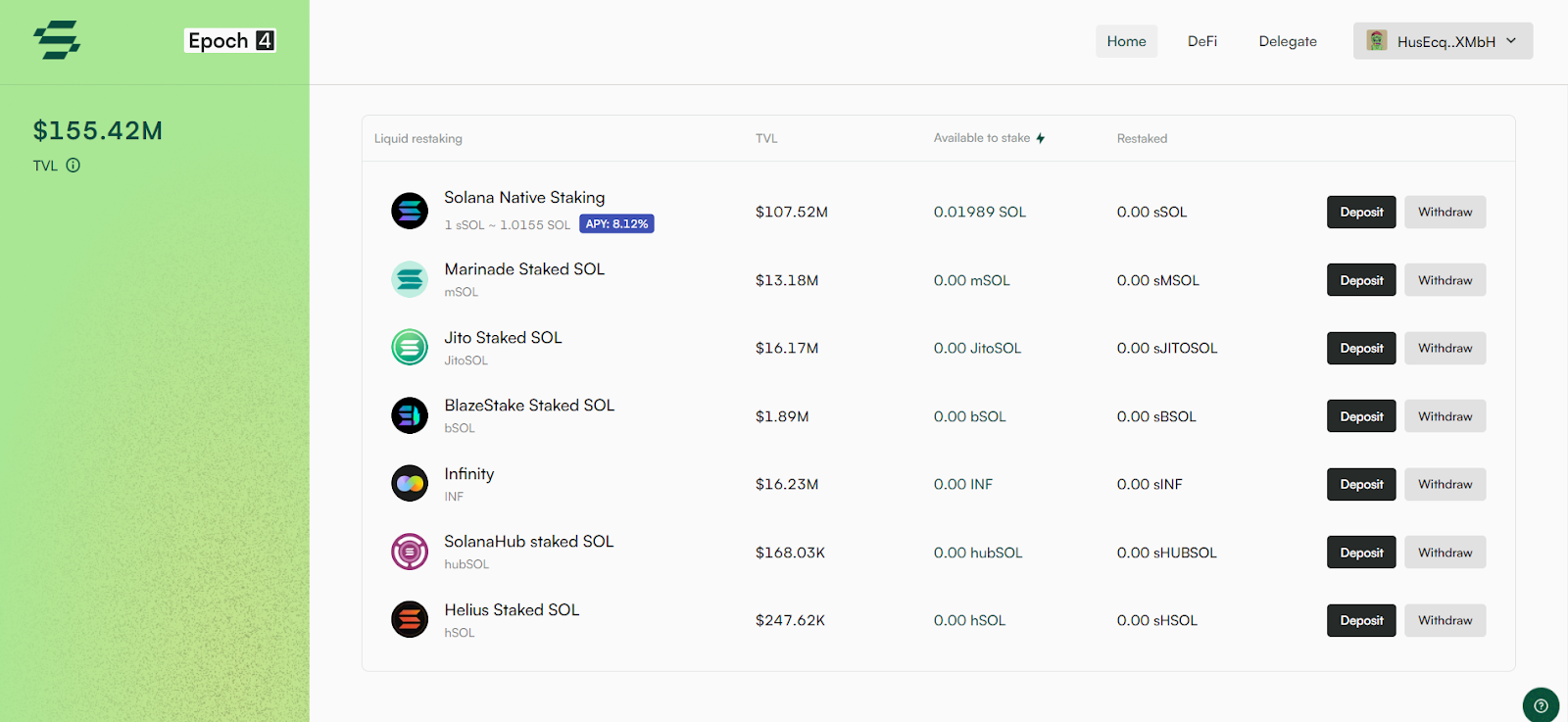Click the lightning bolt beside Available to stake
The width and height of the screenshot is (1568, 722).
(x=1041, y=138)
